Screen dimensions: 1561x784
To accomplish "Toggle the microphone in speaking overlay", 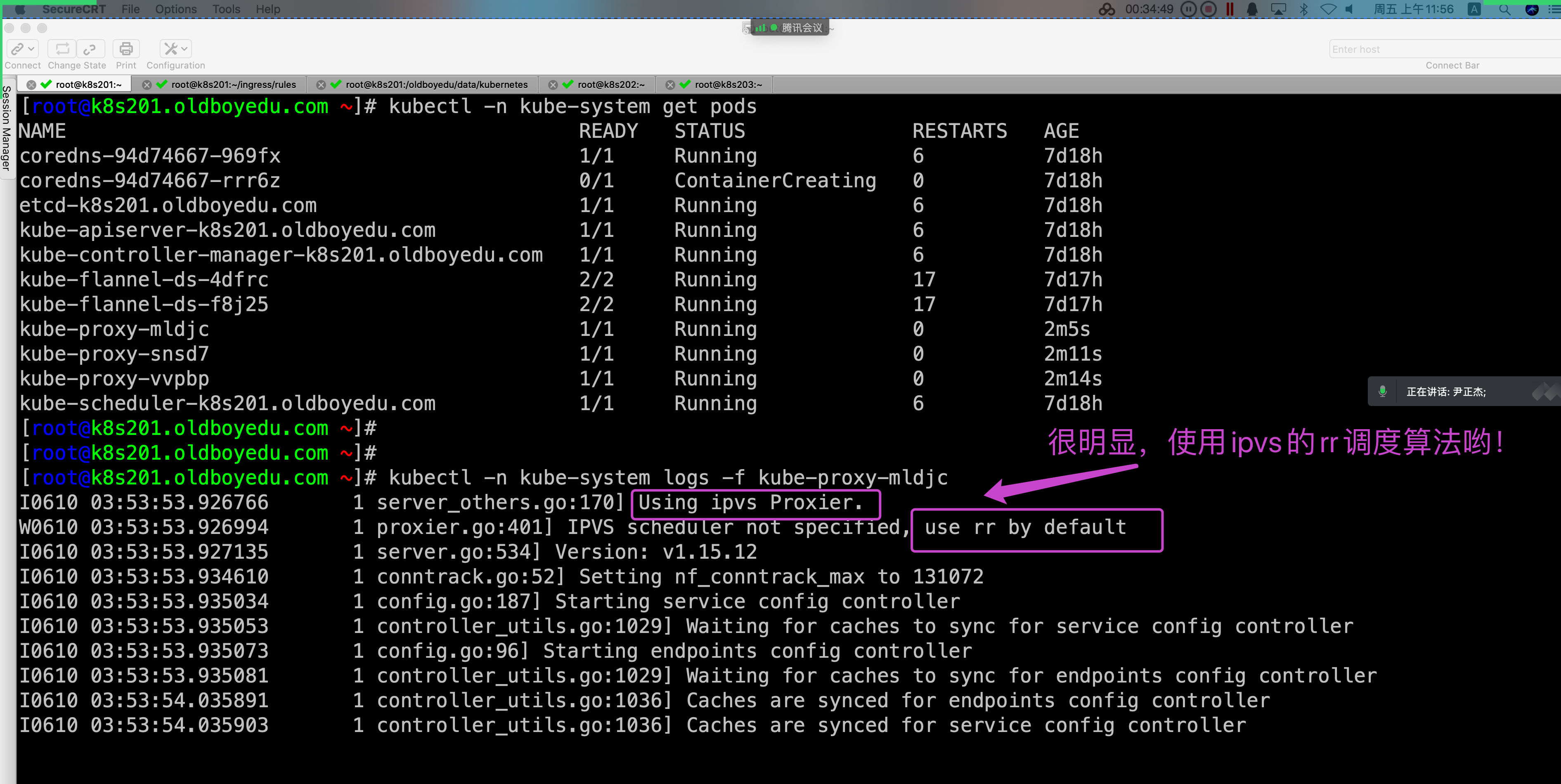I will point(1382,392).
